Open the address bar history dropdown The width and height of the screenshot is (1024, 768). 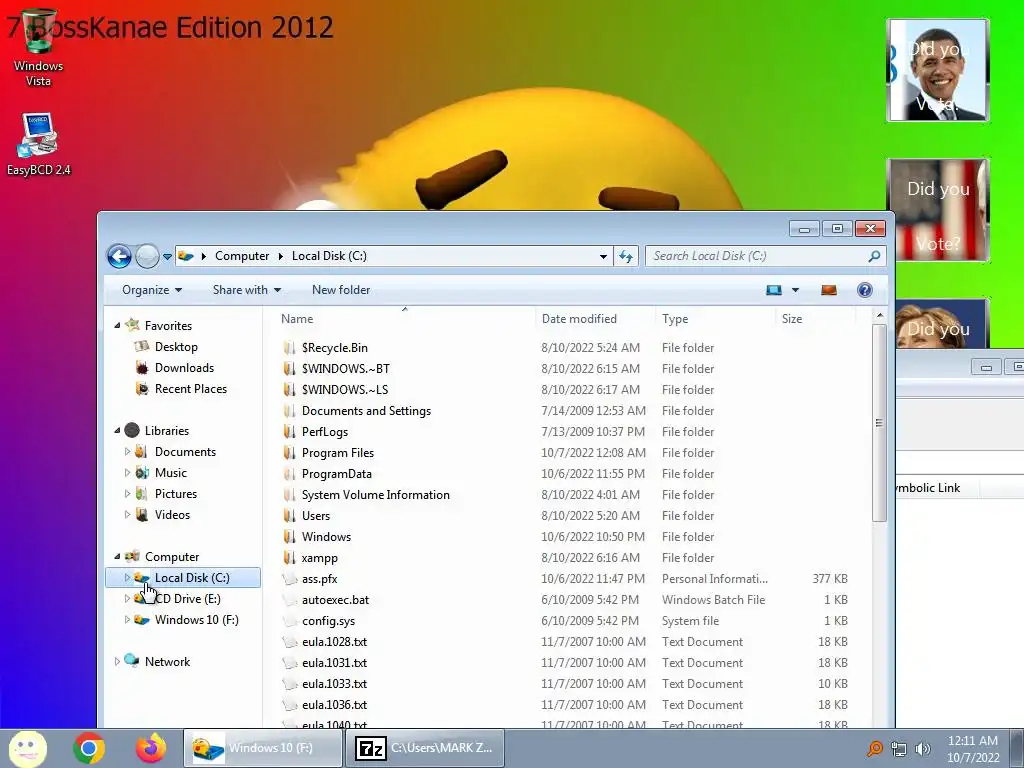click(x=603, y=257)
